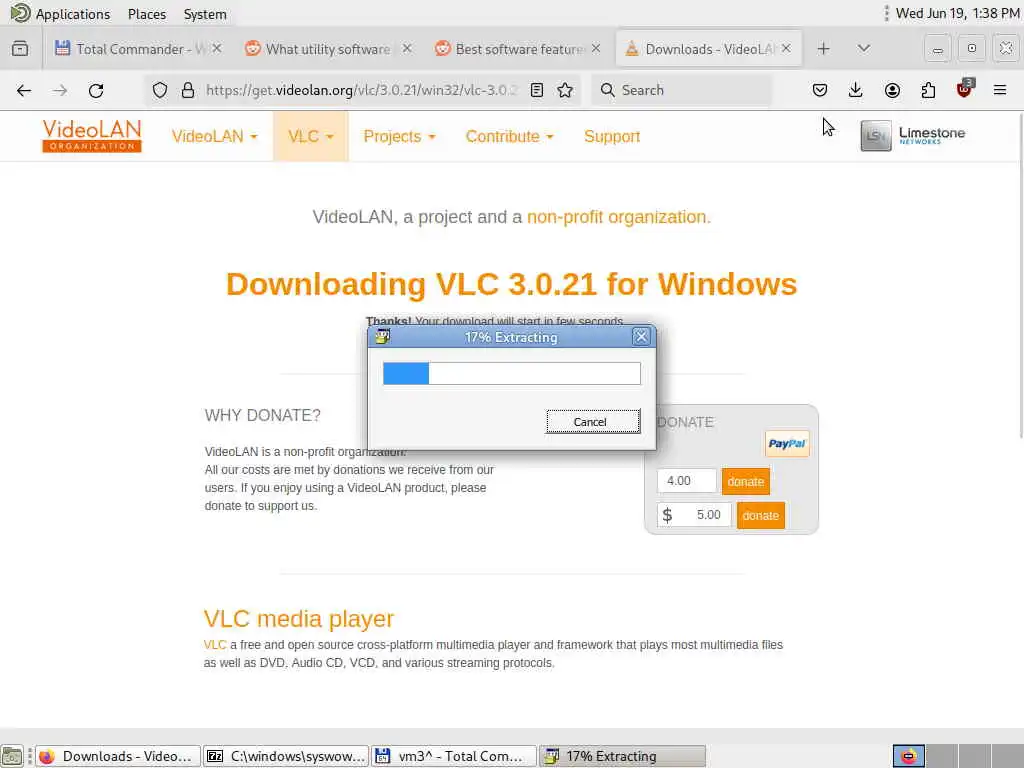Viewport: 1024px width, 768px height.
Task: Click the Downloading VLC 3.0.21 heading
Action: pos(511,284)
